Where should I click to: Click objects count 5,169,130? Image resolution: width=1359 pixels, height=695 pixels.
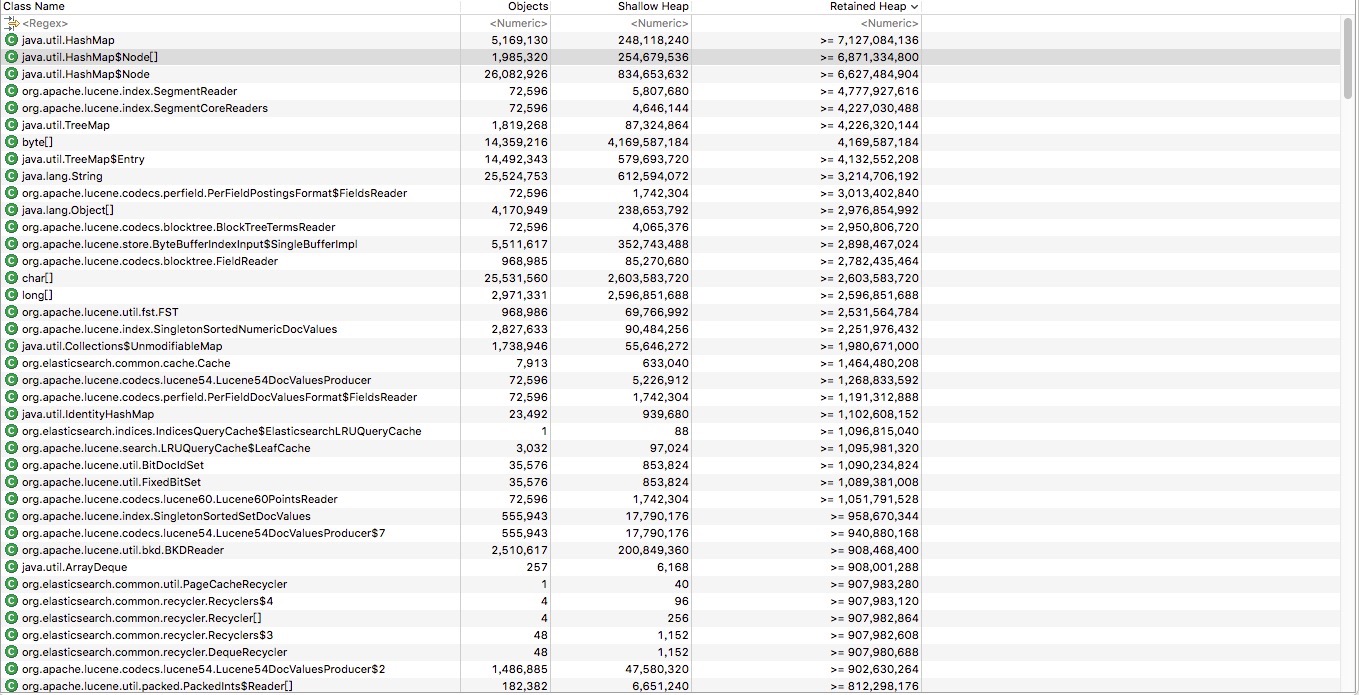[x=520, y=40]
